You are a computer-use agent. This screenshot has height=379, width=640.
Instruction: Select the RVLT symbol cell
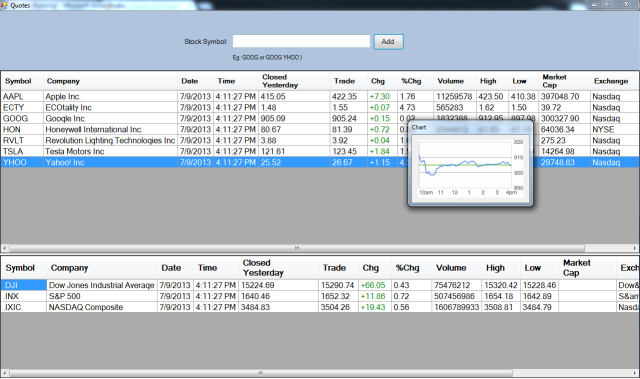[22, 141]
